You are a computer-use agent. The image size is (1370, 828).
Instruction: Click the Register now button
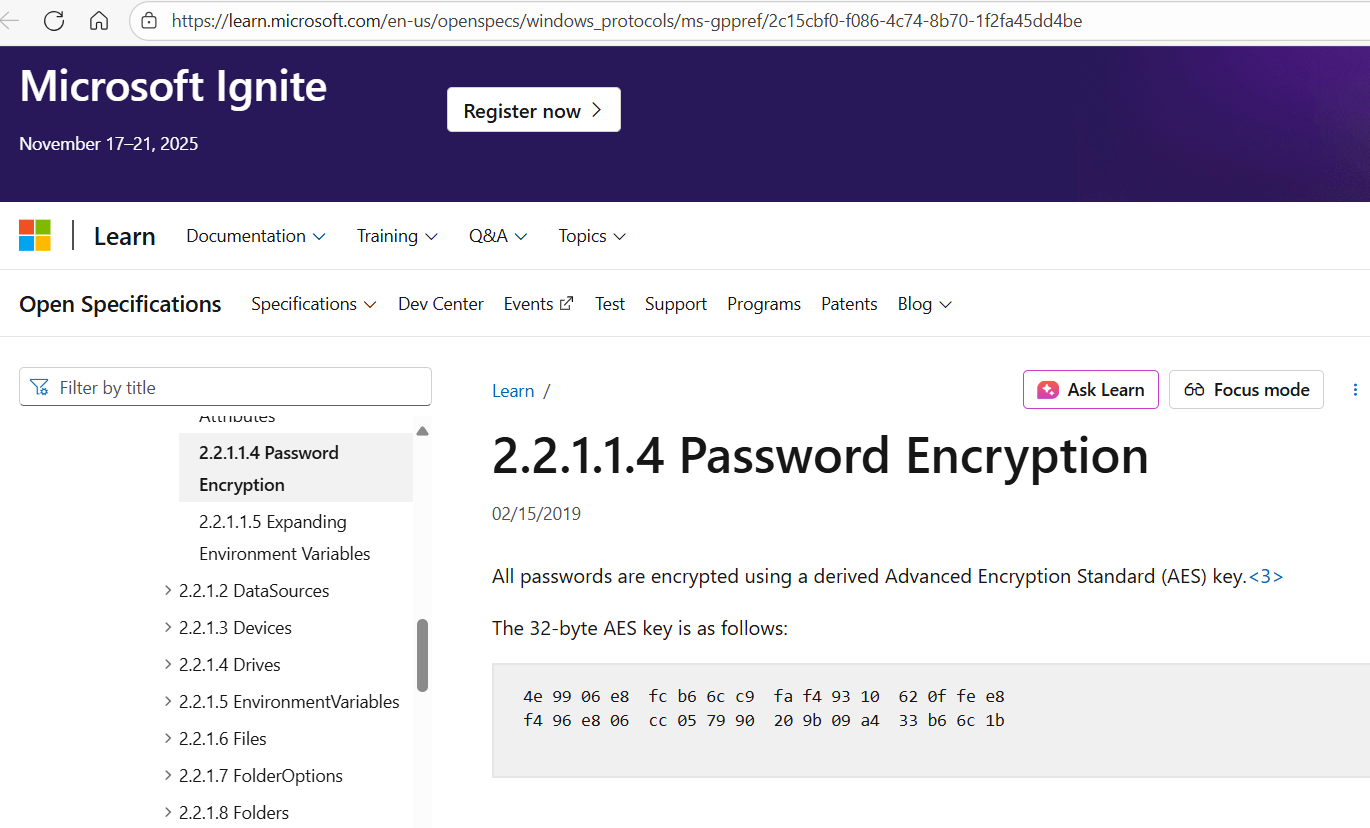click(533, 110)
